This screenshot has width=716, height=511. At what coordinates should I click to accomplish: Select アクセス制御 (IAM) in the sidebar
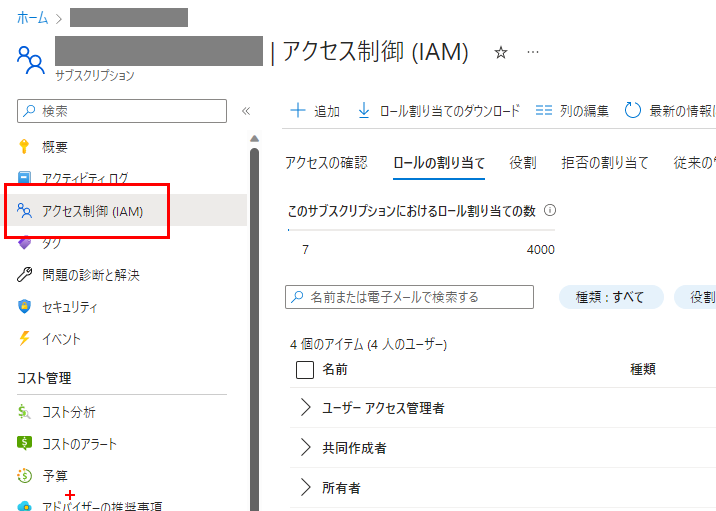click(x=93, y=211)
